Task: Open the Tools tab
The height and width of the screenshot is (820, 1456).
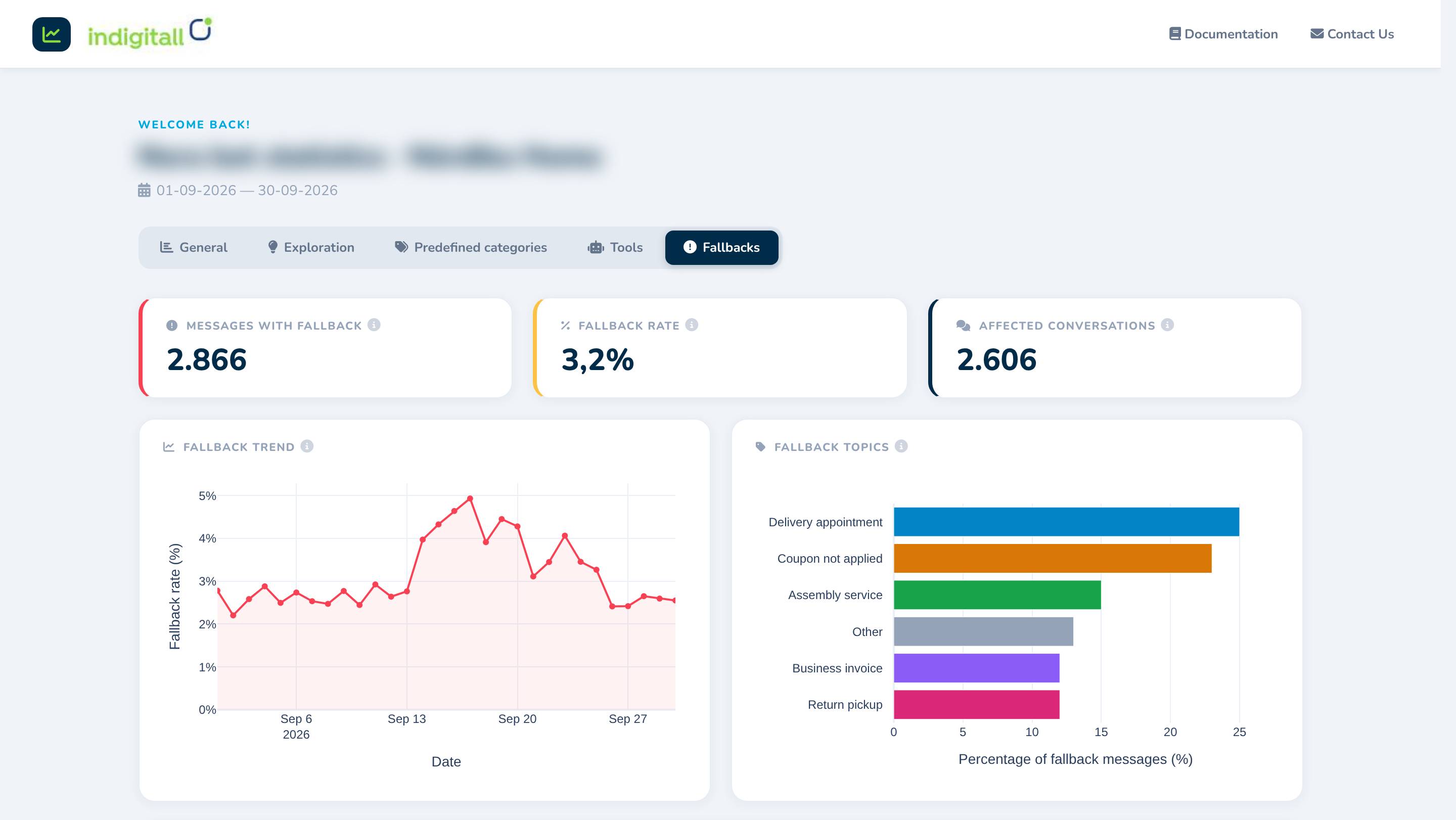Action: coord(615,248)
